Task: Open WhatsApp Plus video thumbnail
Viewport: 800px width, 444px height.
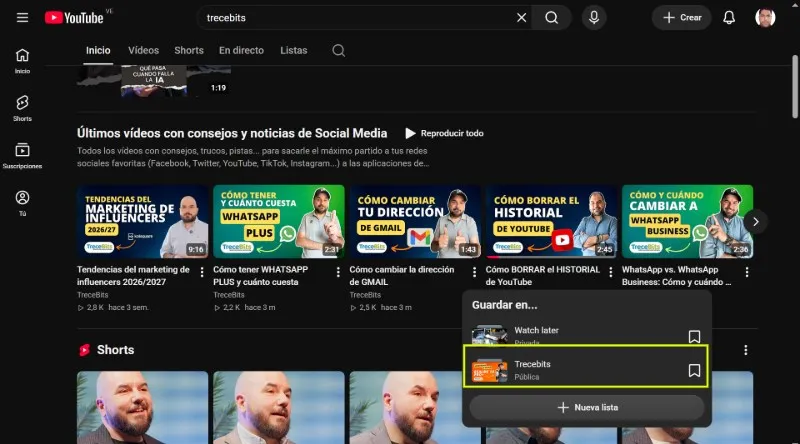Action: tap(279, 221)
